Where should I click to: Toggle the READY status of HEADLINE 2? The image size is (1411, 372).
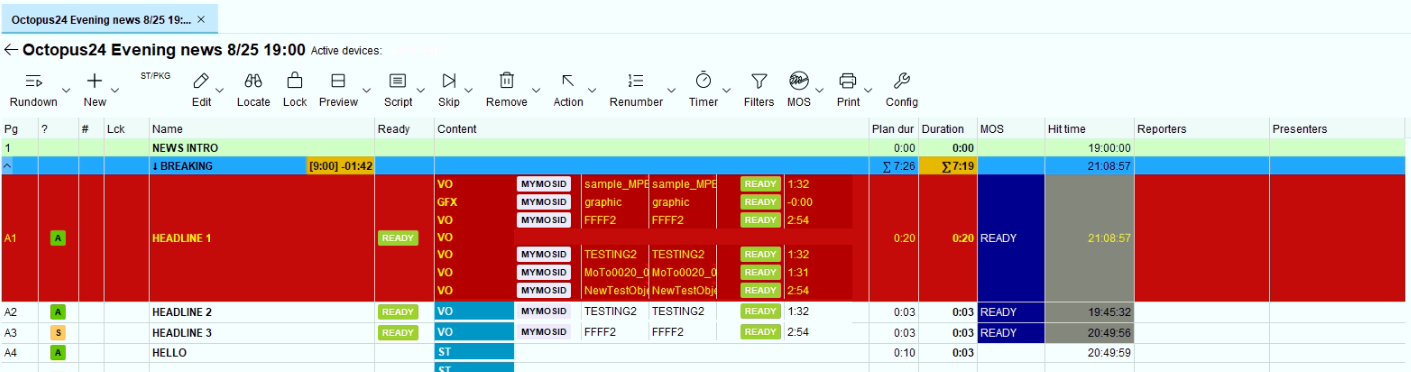click(397, 312)
